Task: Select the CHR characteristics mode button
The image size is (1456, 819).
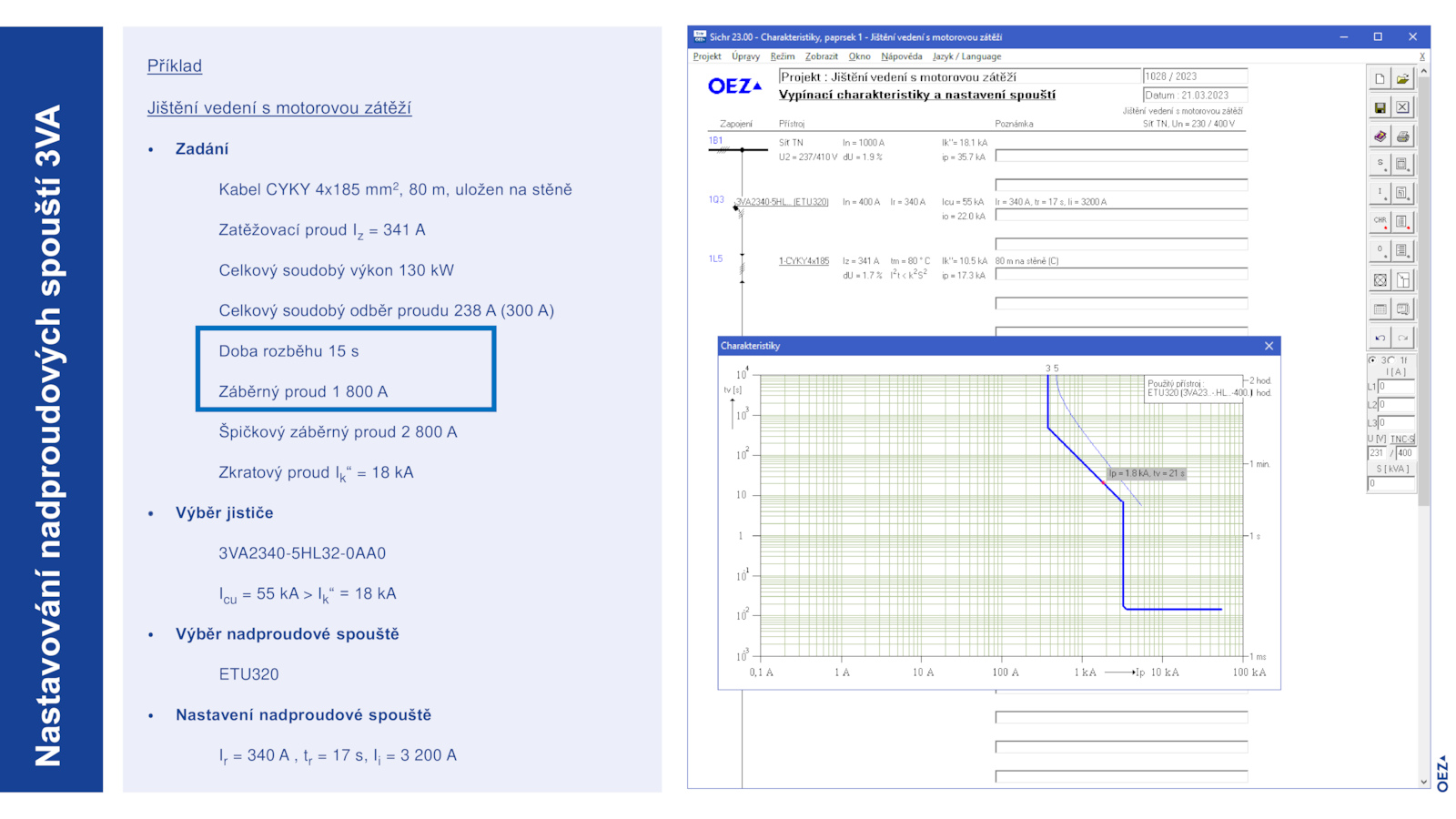Action: click(x=1380, y=221)
